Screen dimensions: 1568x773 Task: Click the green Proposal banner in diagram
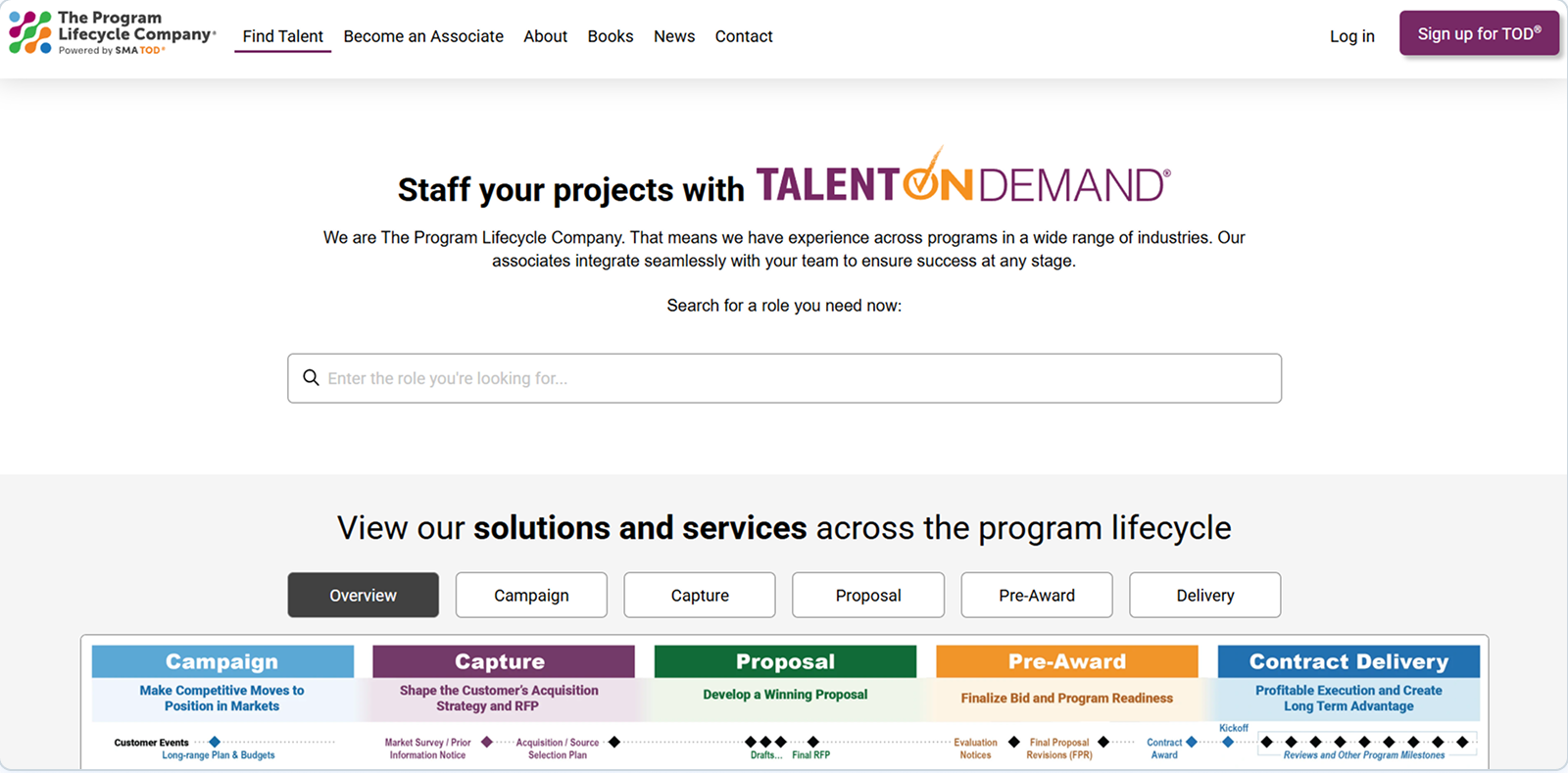(x=785, y=661)
